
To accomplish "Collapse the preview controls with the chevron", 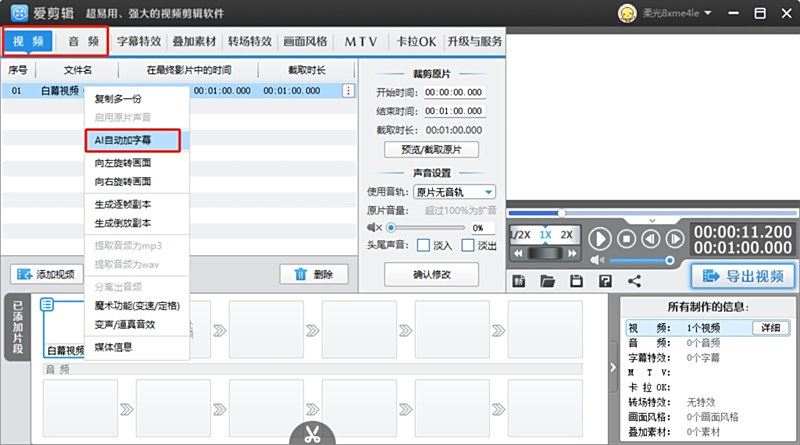I will [652, 220].
